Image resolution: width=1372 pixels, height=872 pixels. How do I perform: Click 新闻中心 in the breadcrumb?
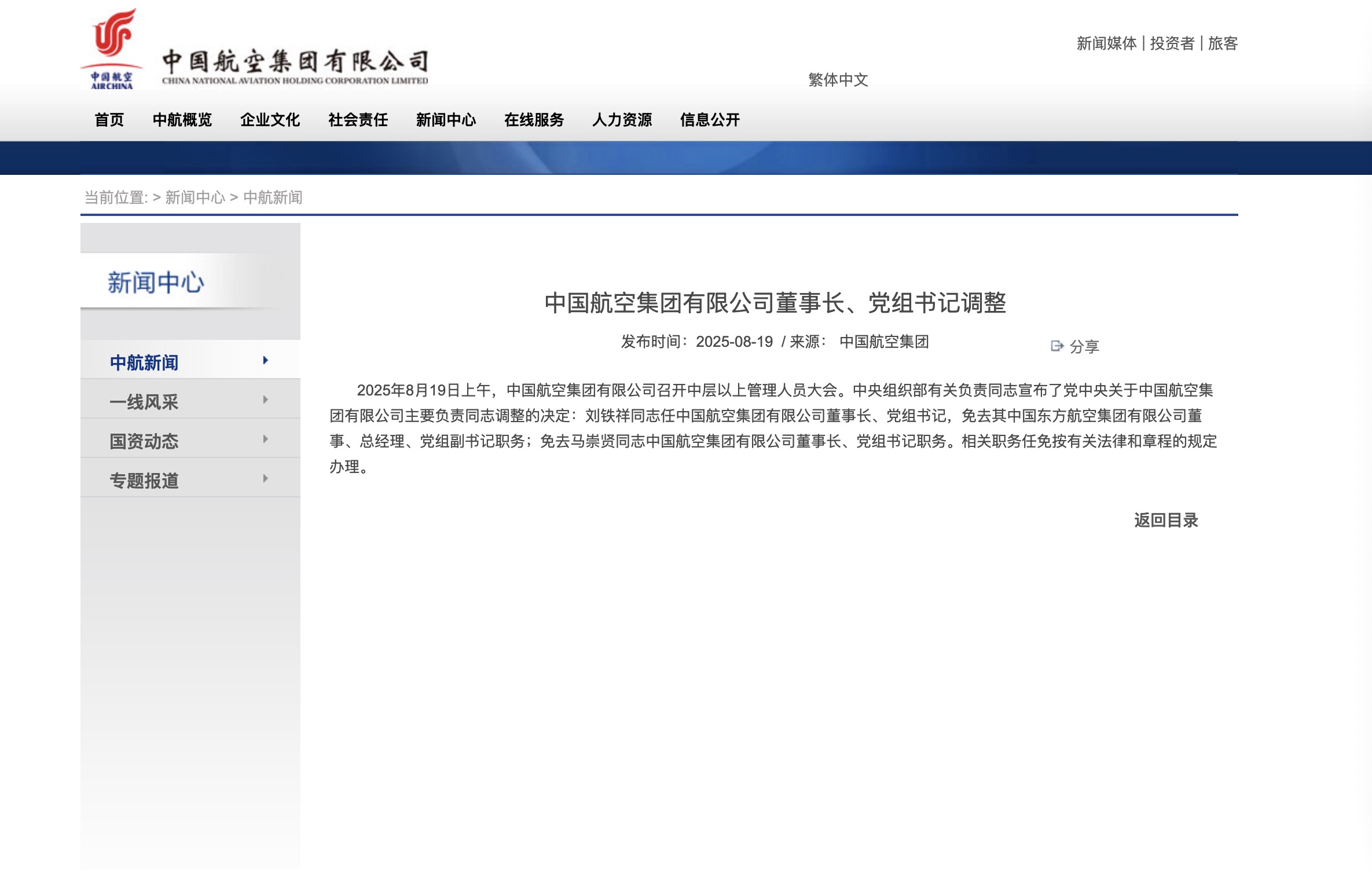[195, 198]
